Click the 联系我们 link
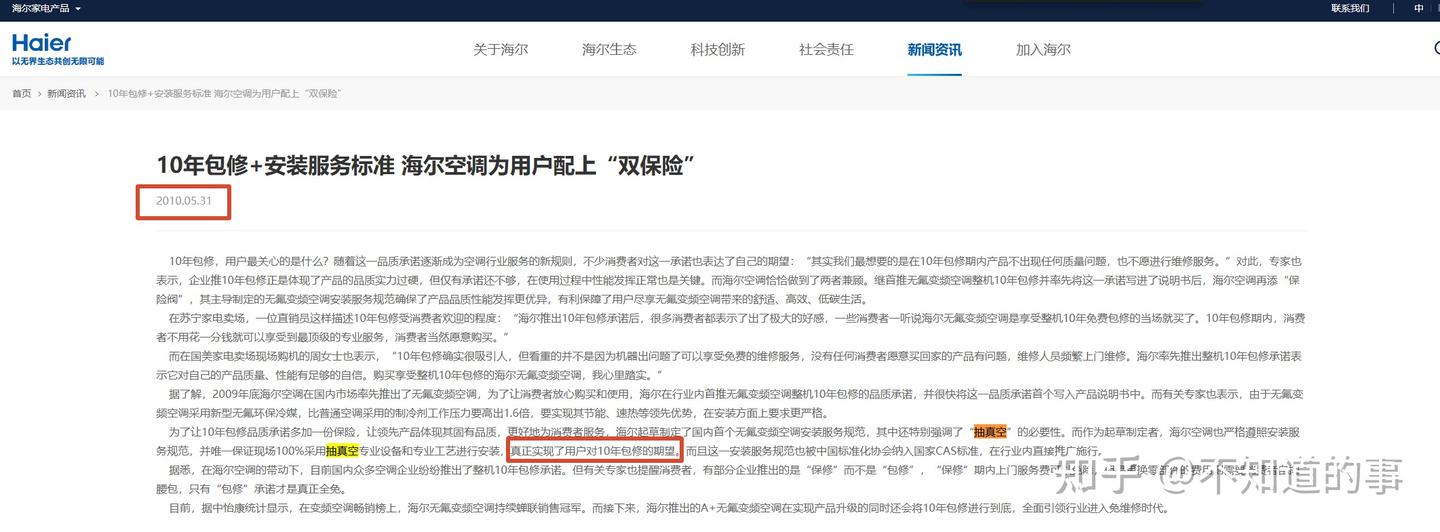Image resolution: width=1440 pixels, height=532 pixels. 1350,8
